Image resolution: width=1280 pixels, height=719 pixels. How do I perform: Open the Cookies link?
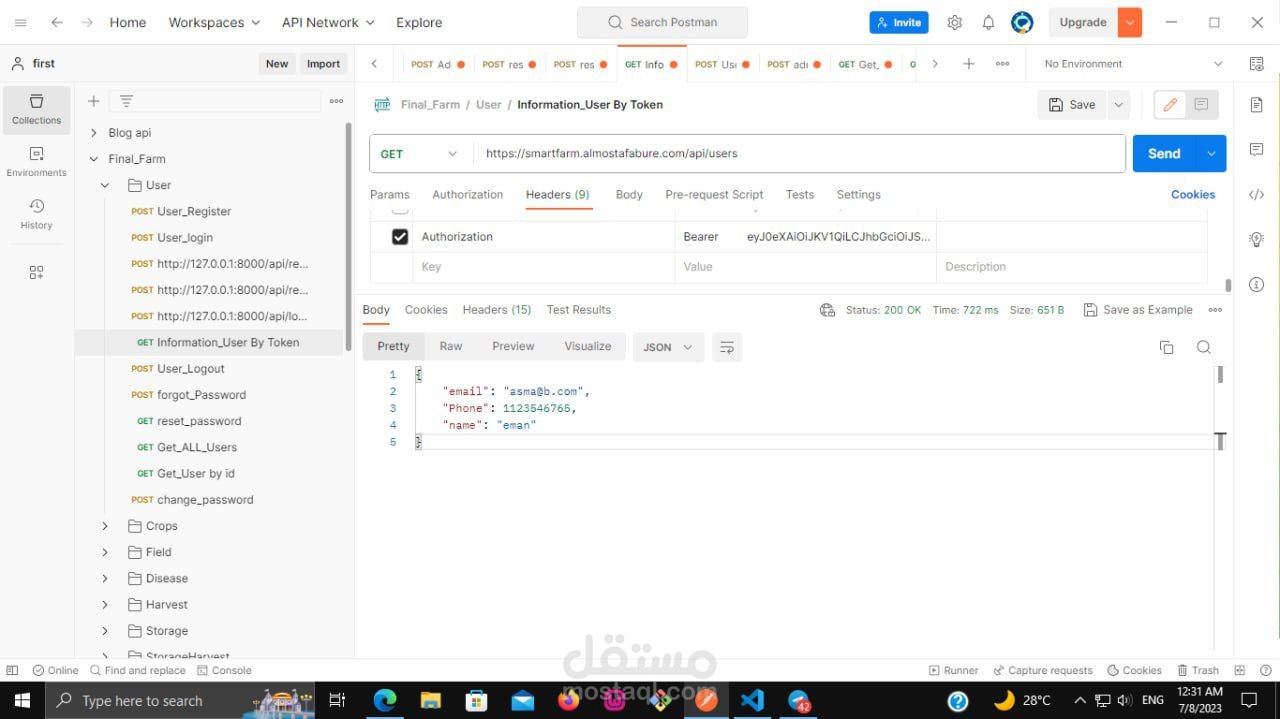(x=1193, y=195)
